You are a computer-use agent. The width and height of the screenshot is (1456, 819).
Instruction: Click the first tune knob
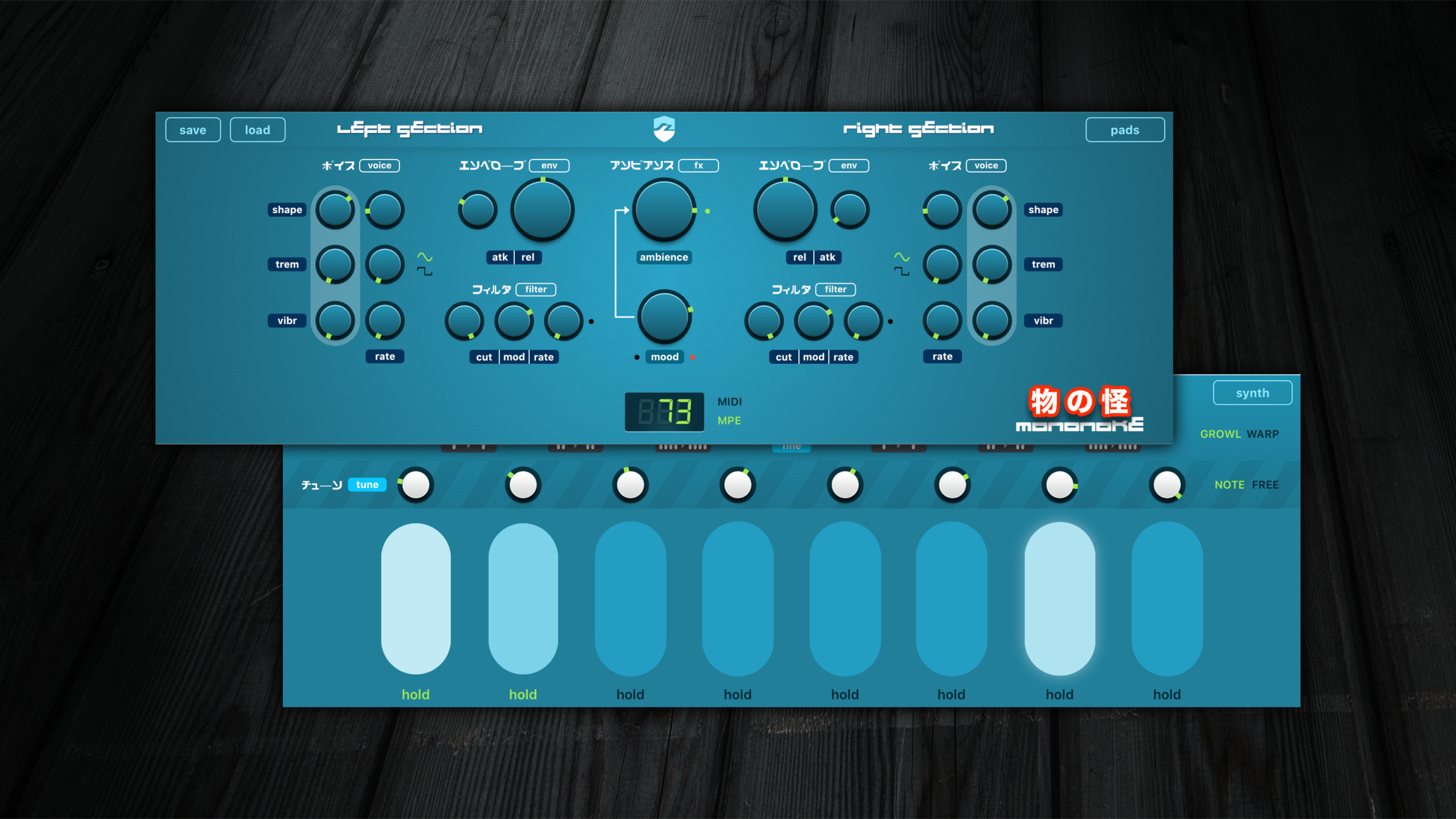click(x=415, y=485)
